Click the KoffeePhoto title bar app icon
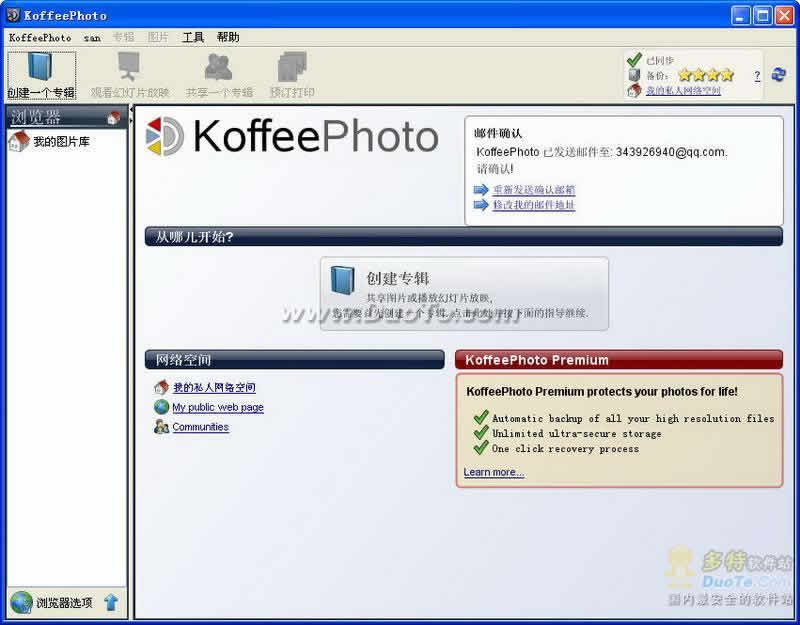The image size is (800, 625). click(13, 15)
